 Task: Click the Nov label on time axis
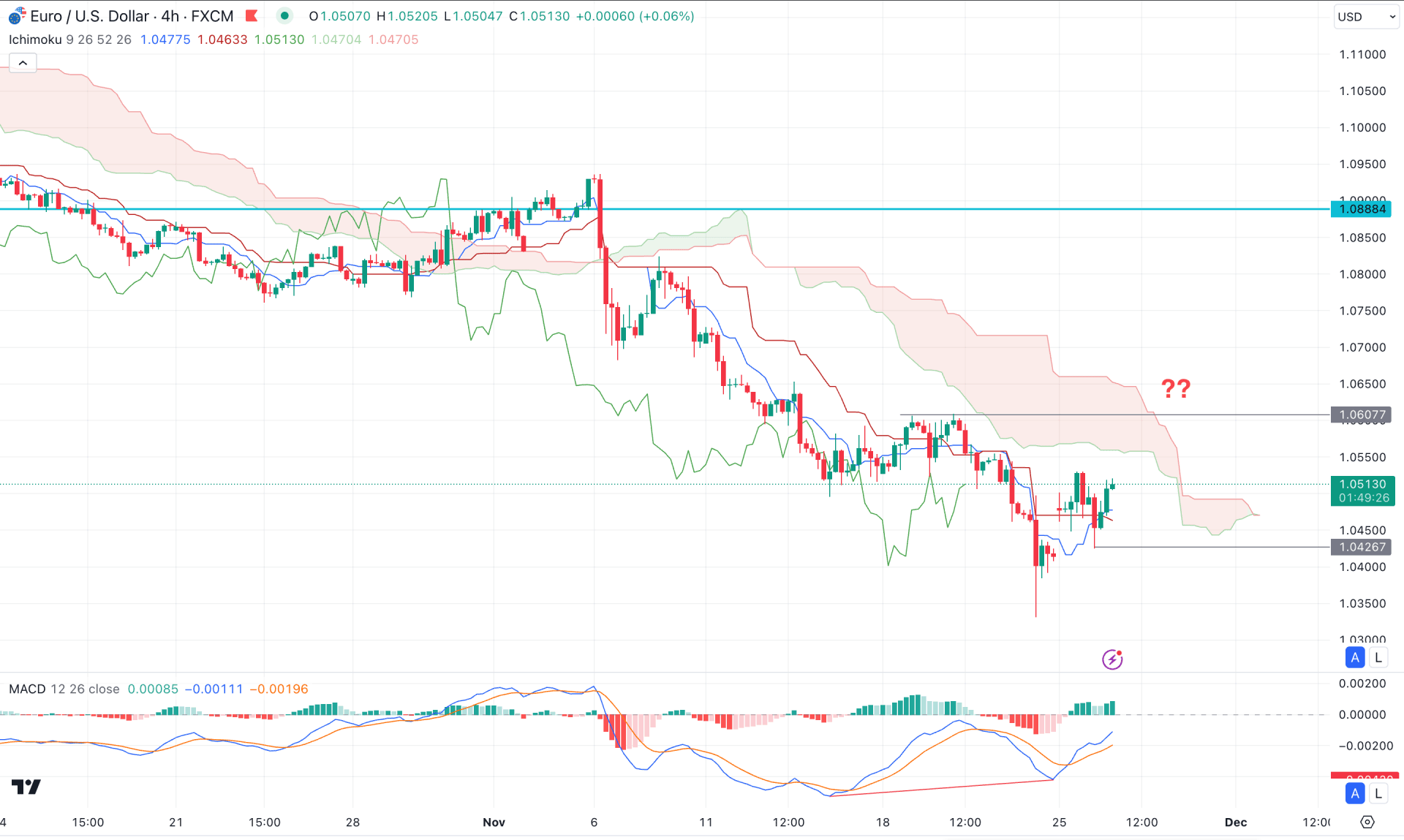click(x=494, y=822)
